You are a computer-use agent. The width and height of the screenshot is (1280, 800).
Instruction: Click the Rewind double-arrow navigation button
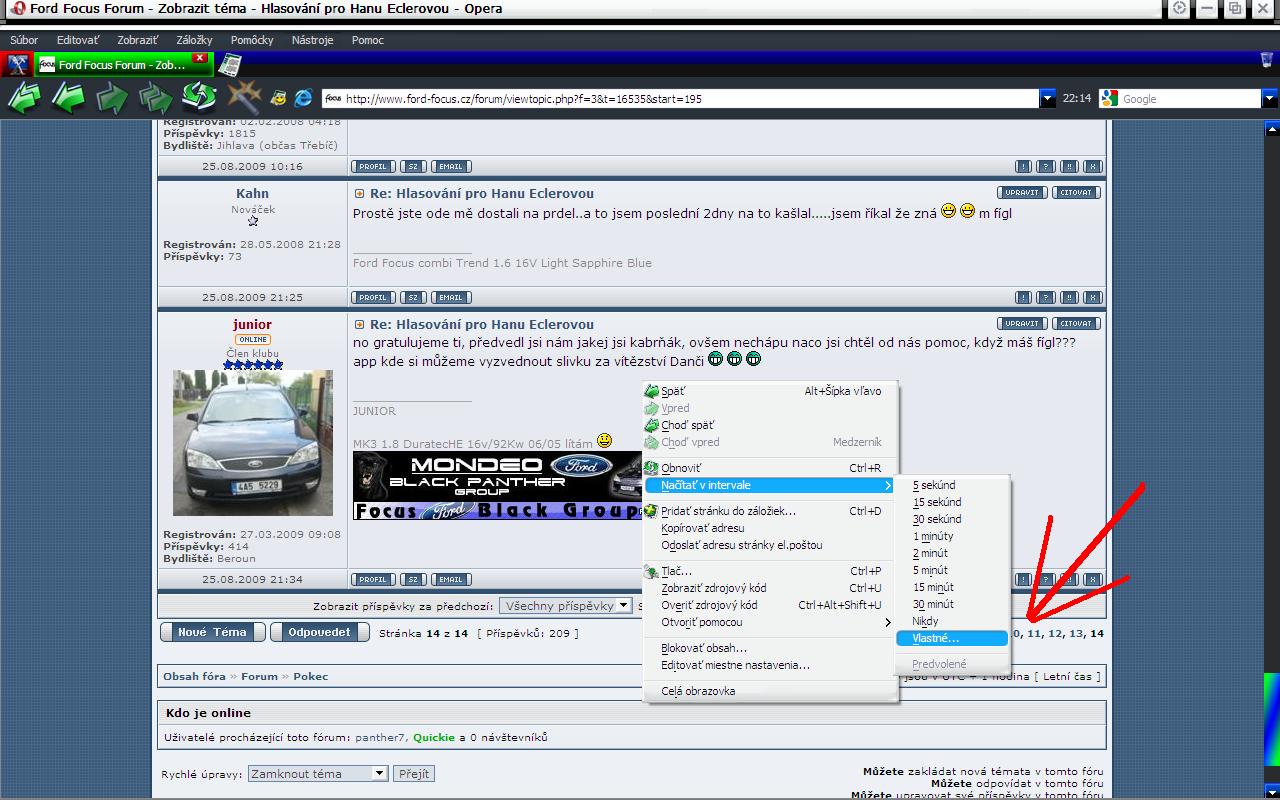pyautogui.click(x=24, y=98)
